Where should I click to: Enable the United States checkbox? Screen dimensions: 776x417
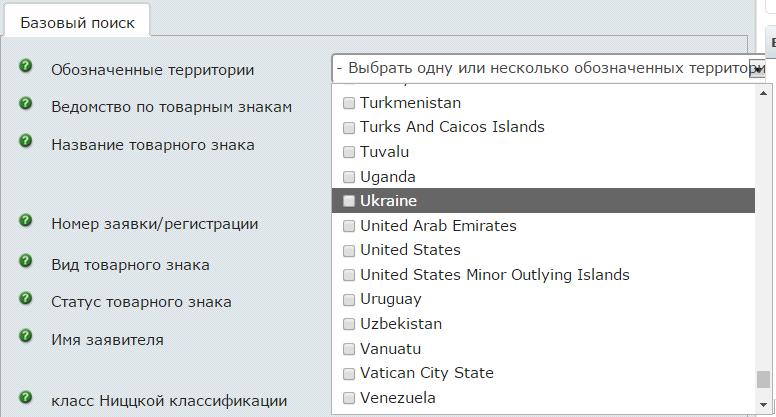pyautogui.click(x=349, y=250)
